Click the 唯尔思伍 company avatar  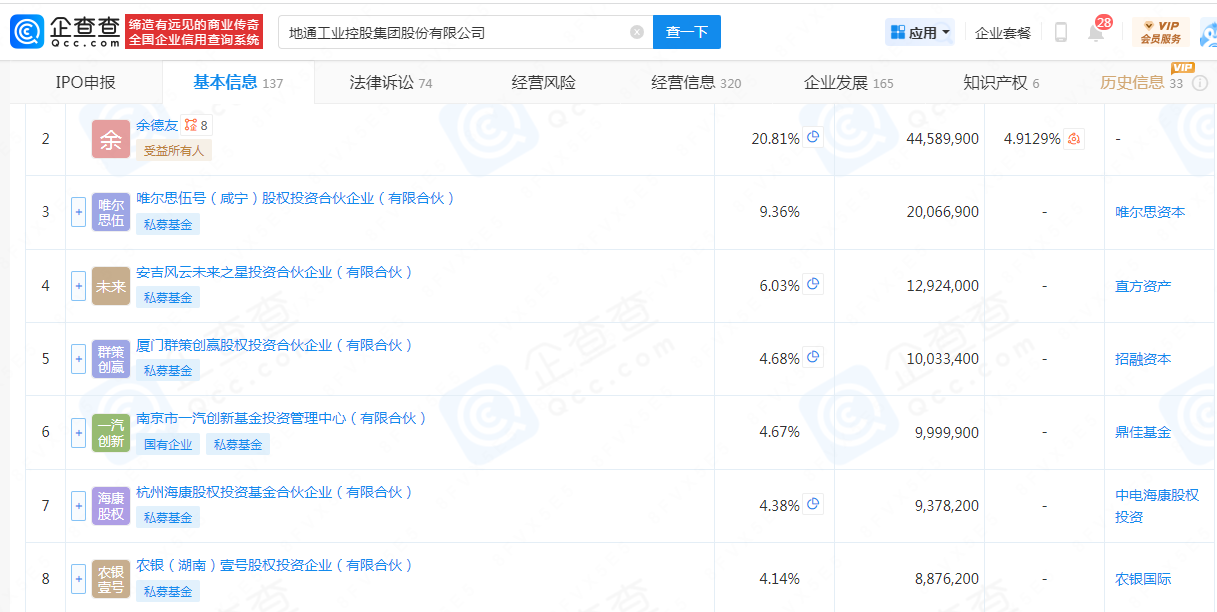111,212
